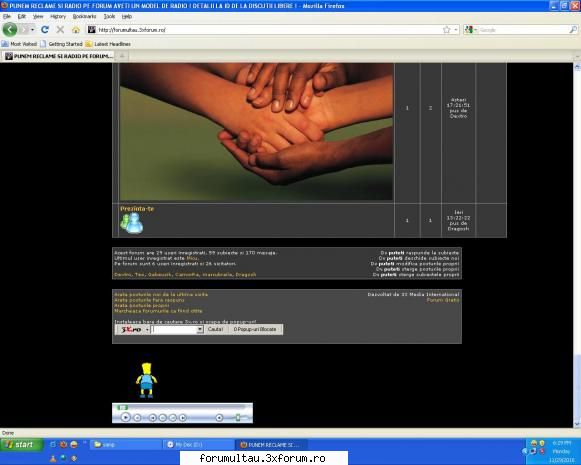Click the Cauta! search button
The height and width of the screenshot is (465, 581).
tap(215, 329)
